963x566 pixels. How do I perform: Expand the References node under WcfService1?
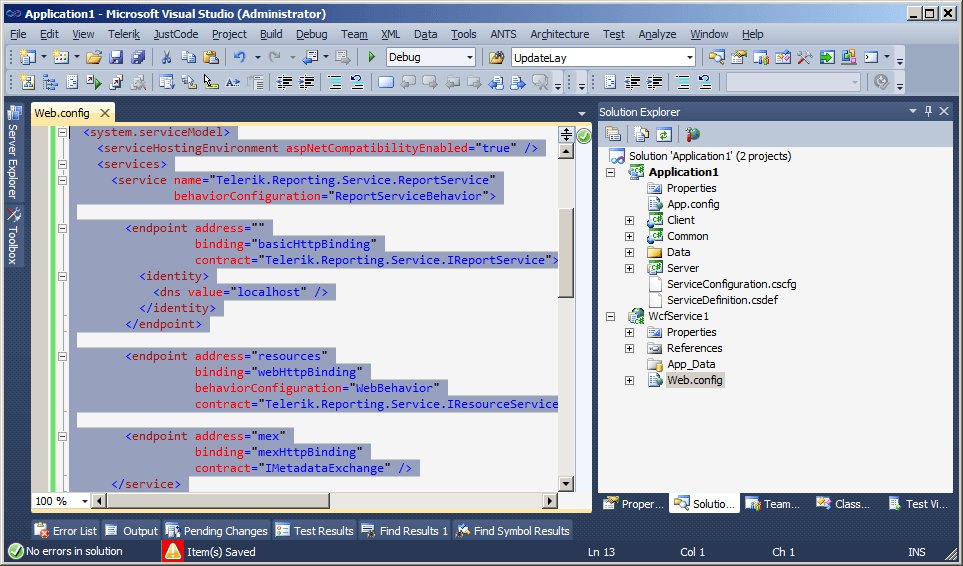pyautogui.click(x=629, y=348)
